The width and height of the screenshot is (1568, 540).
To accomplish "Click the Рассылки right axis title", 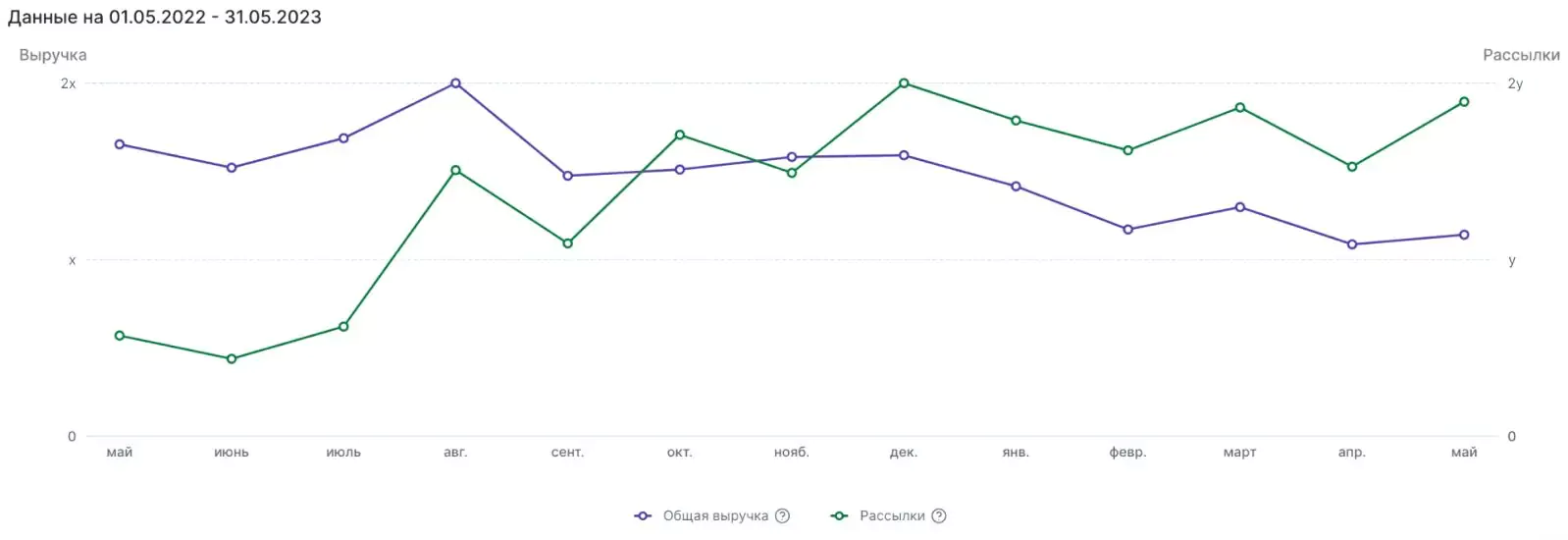I will tap(1521, 55).
